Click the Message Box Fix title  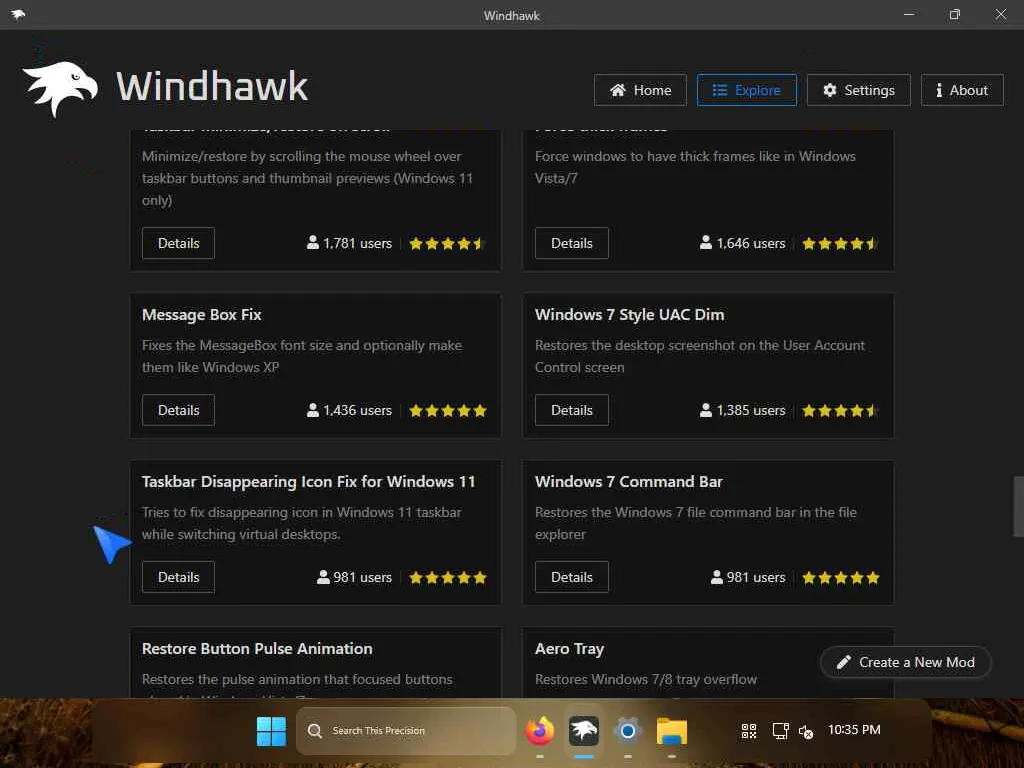[x=201, y=315]
